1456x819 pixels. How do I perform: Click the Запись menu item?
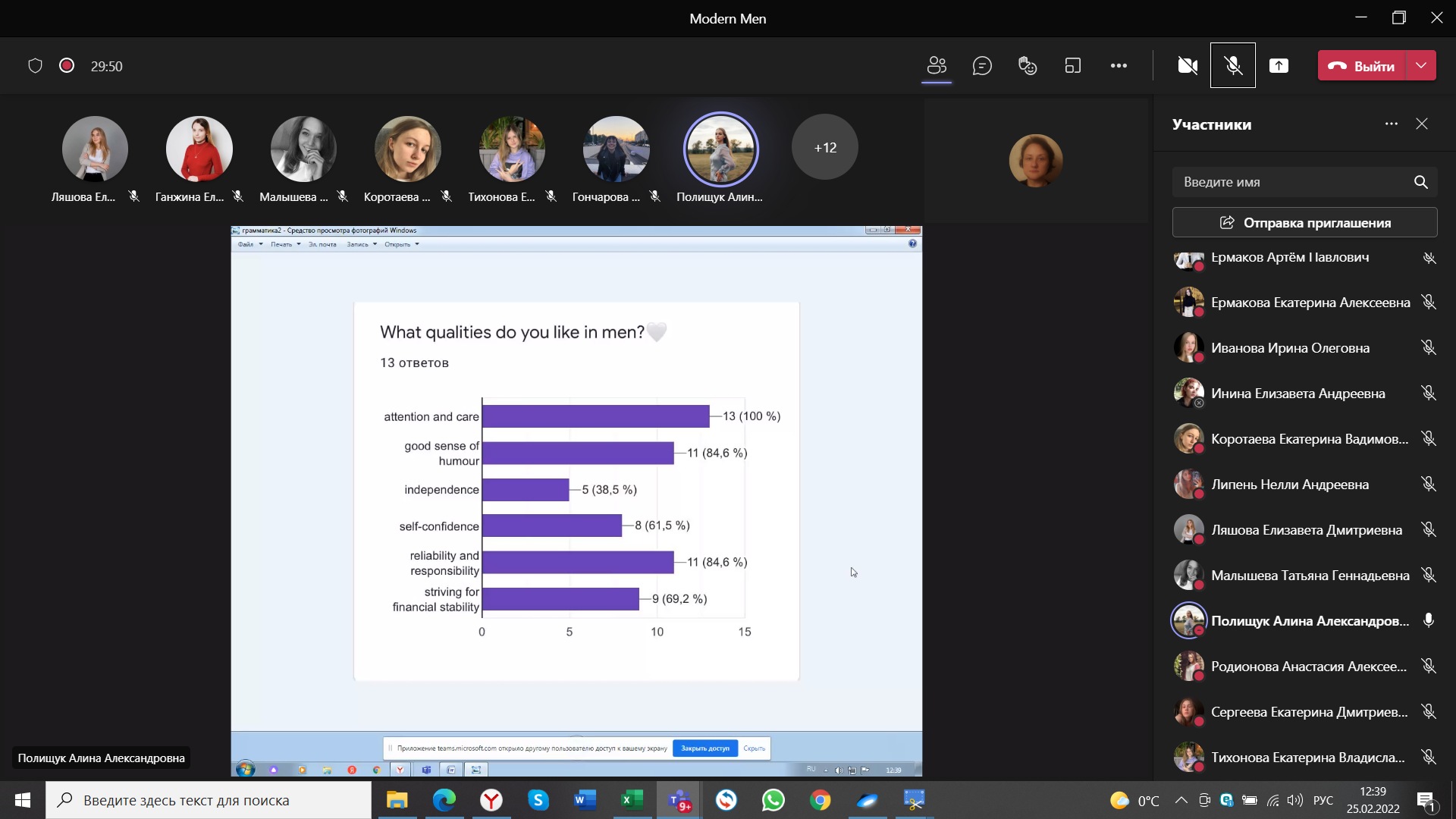(x=357, y=244)
